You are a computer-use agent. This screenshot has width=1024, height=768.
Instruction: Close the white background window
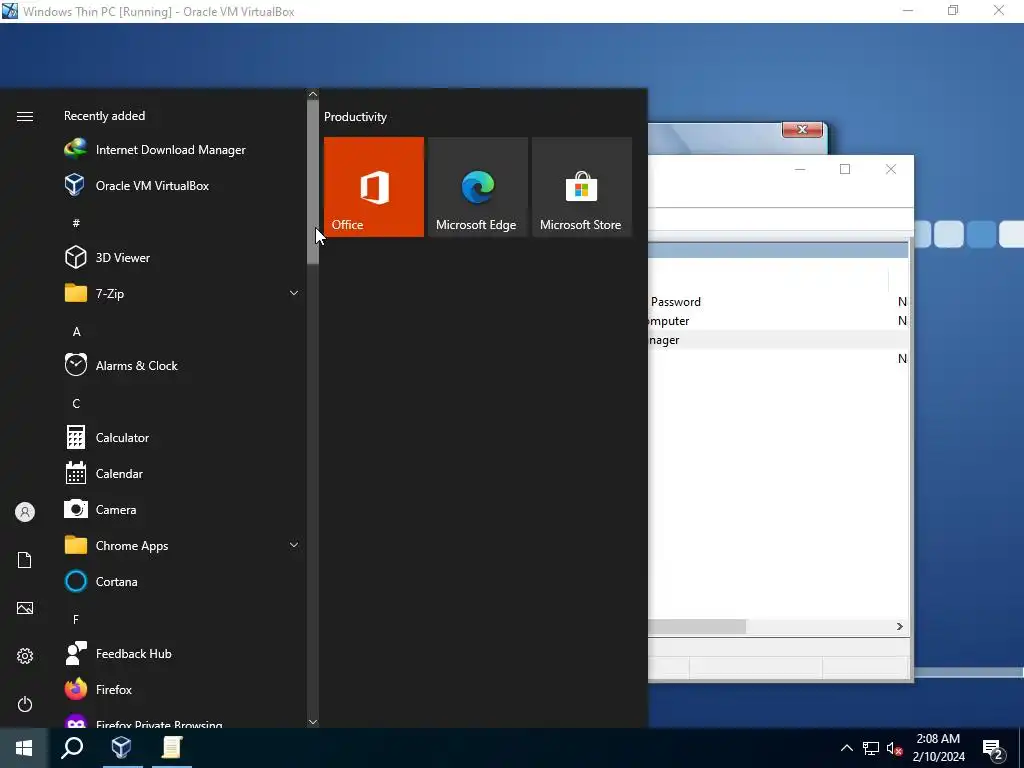[x=891, y=169]
